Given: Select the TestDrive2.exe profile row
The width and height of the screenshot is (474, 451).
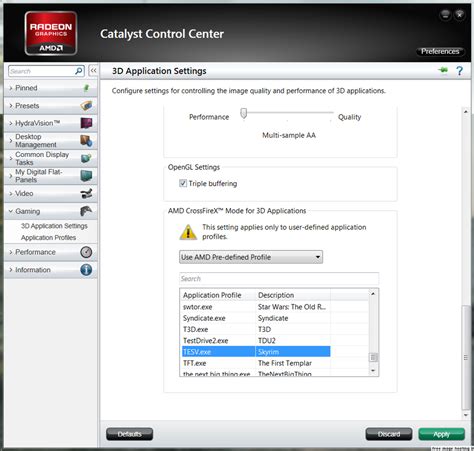Looking at the screenshot, I should (256, 341).
